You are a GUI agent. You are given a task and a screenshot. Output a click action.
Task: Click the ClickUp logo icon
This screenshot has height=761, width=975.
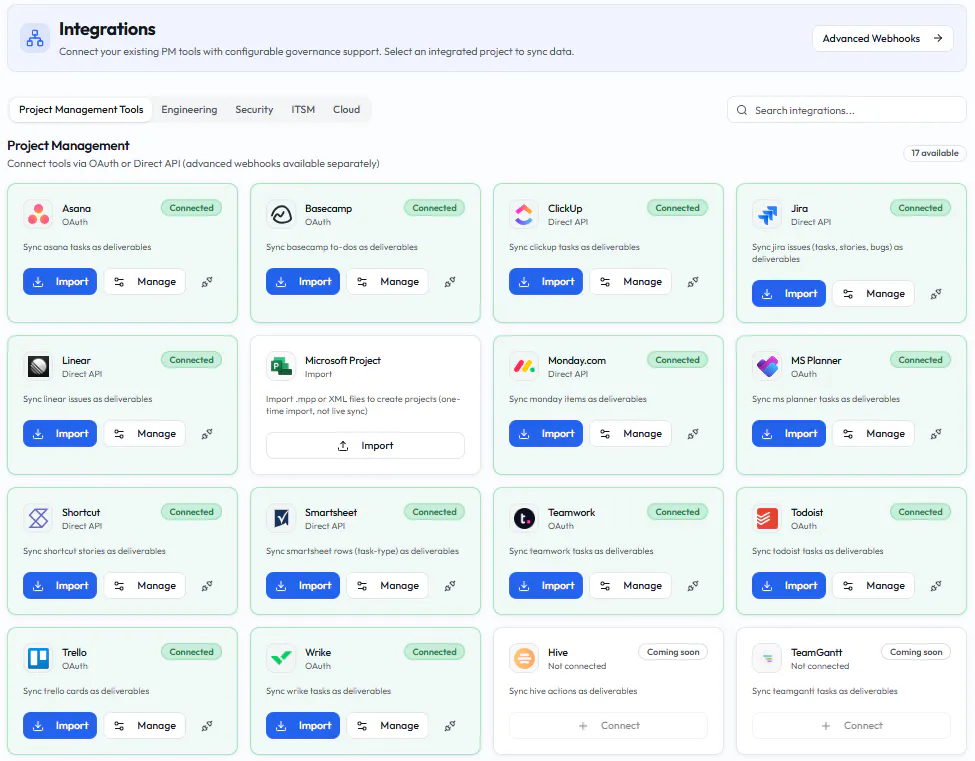point(524,214)
